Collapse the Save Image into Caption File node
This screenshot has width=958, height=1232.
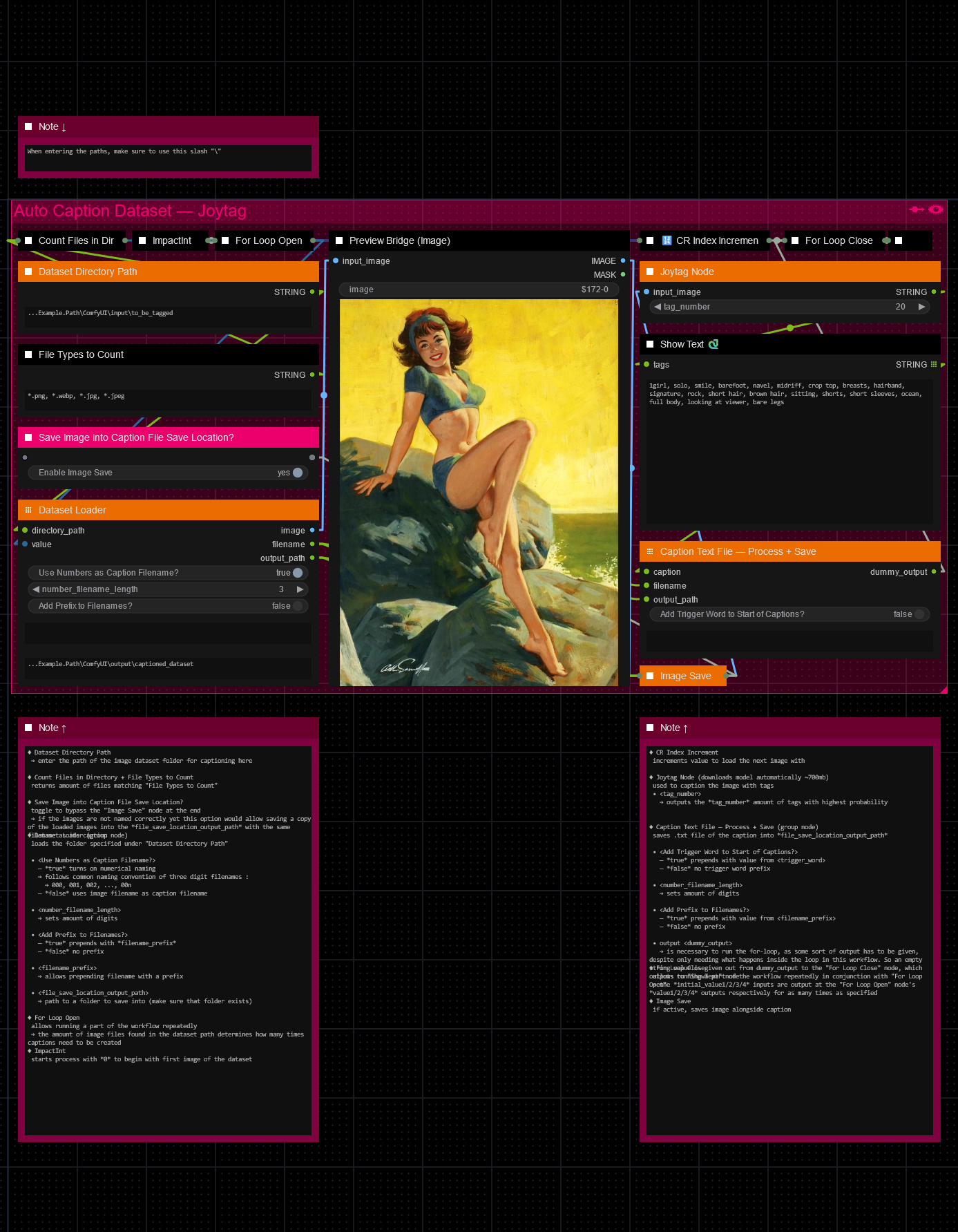28,437
